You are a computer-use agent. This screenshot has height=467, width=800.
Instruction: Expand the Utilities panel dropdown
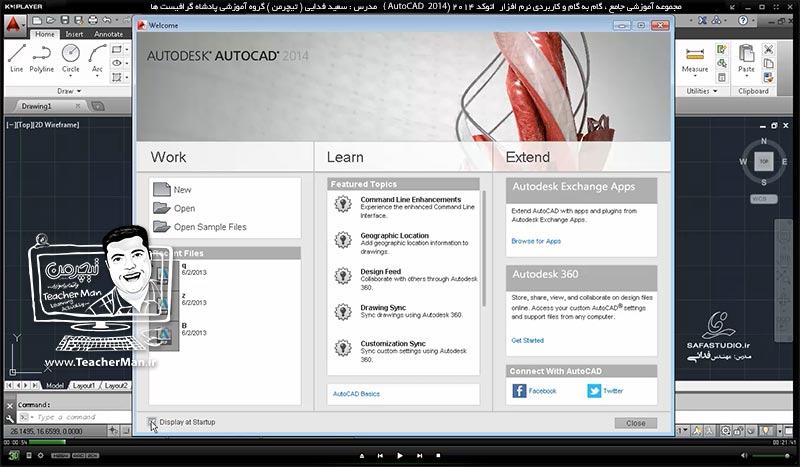[715, 91]
